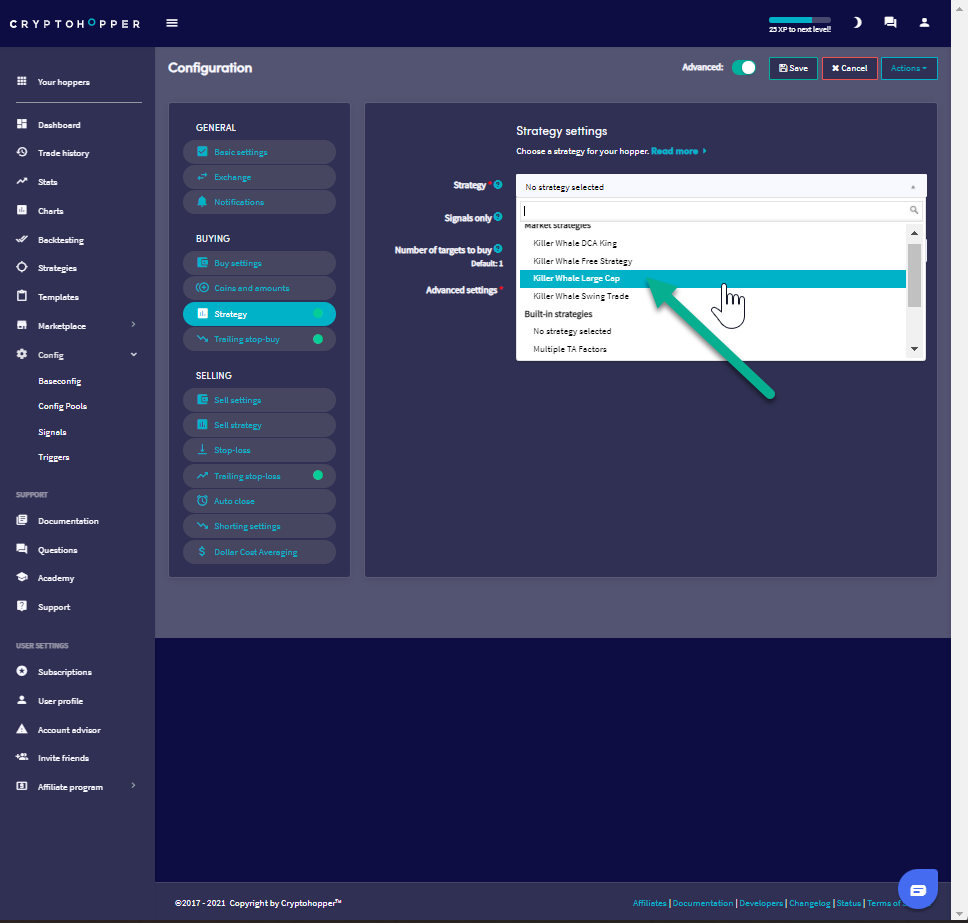Toggle dark mode moon icon
The image size is (968, 923).
[x=857, y=22]
